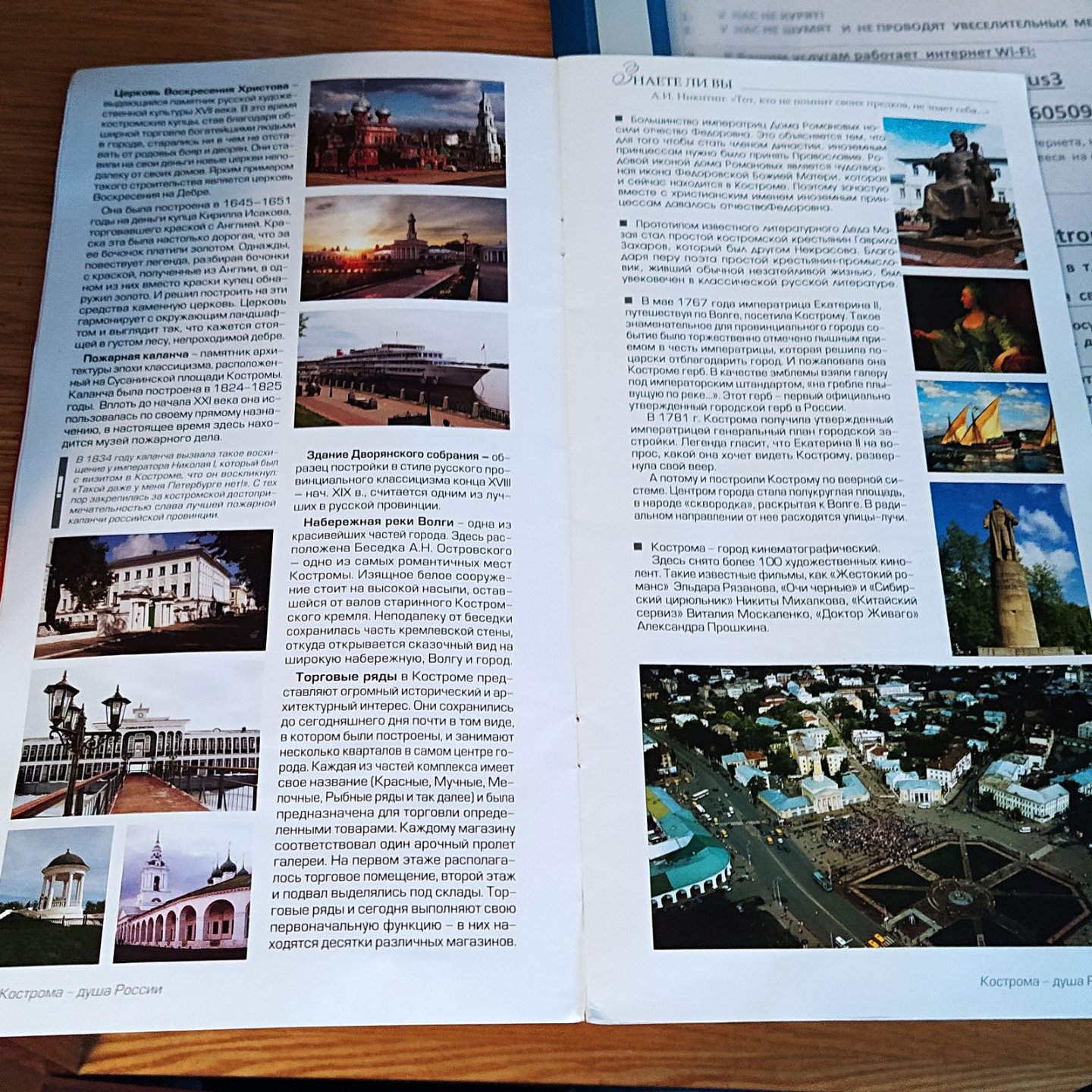Click 'Кострома – город кинематографический' line
This screenshot has height=1092, width=1092.
pyautogui.click(x=765, y=548)
